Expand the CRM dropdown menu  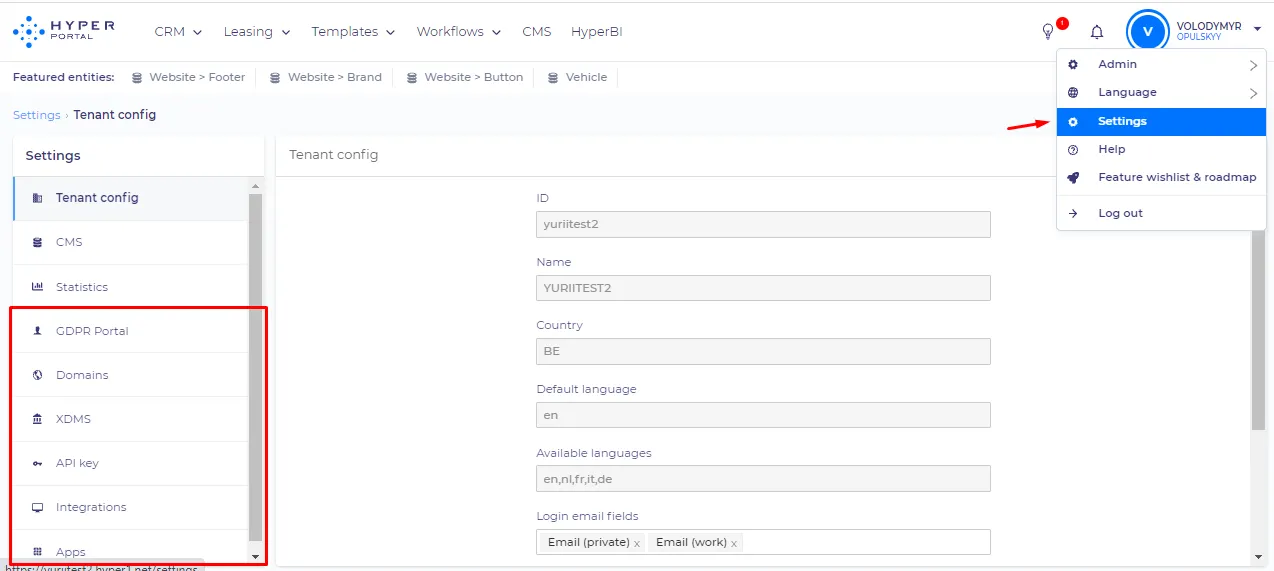coord(178,32)
